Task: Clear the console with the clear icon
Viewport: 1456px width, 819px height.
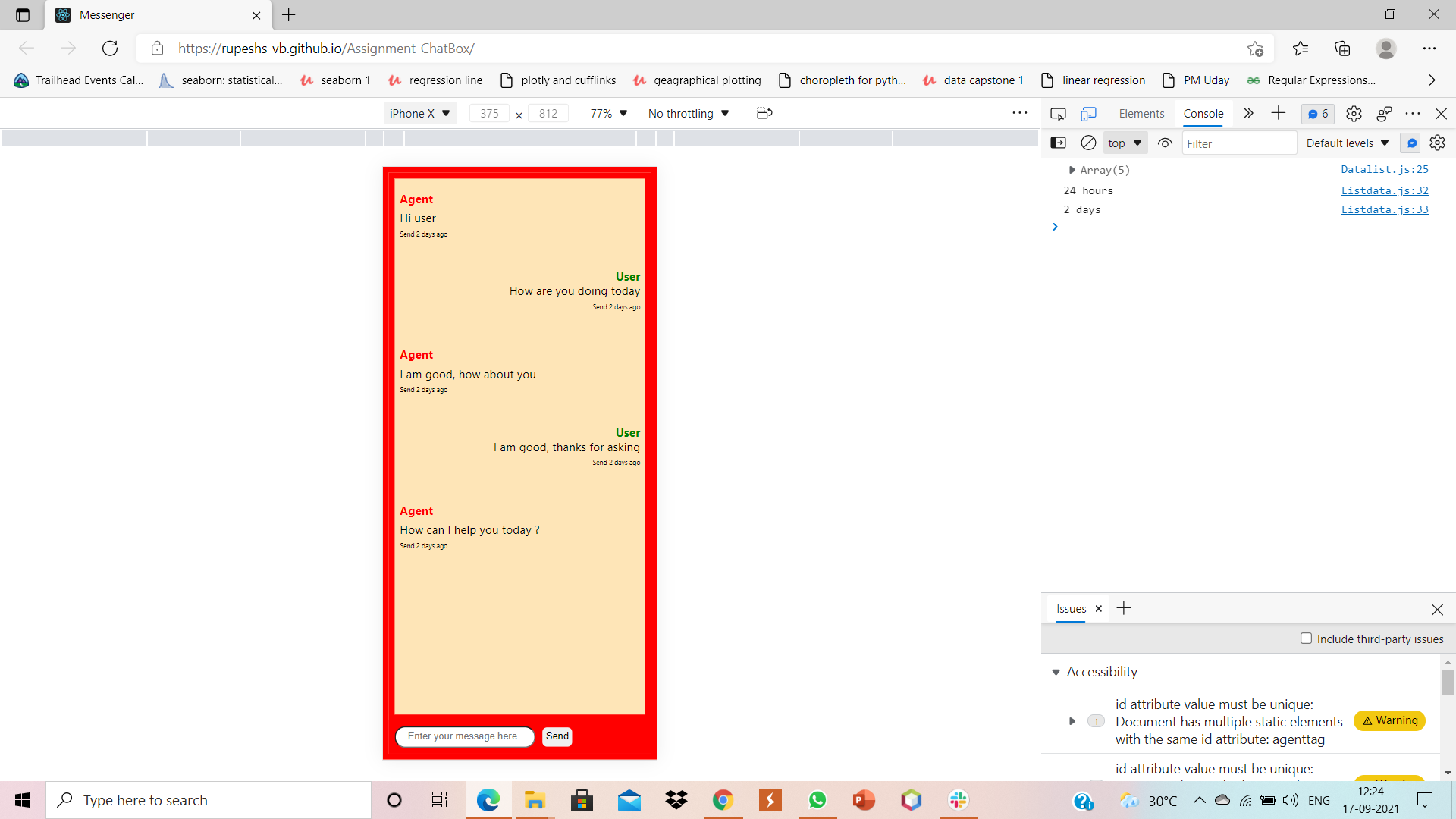Action: [1088, 143]
